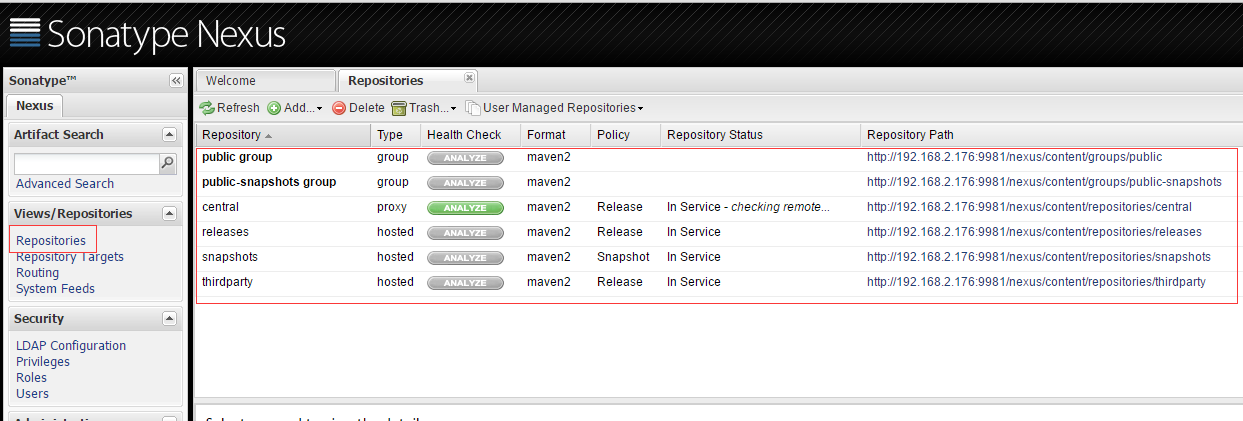The image size is (1243, 421).
Task: Click ANALYZE for public group row
Action: click(x=465, y=157)
